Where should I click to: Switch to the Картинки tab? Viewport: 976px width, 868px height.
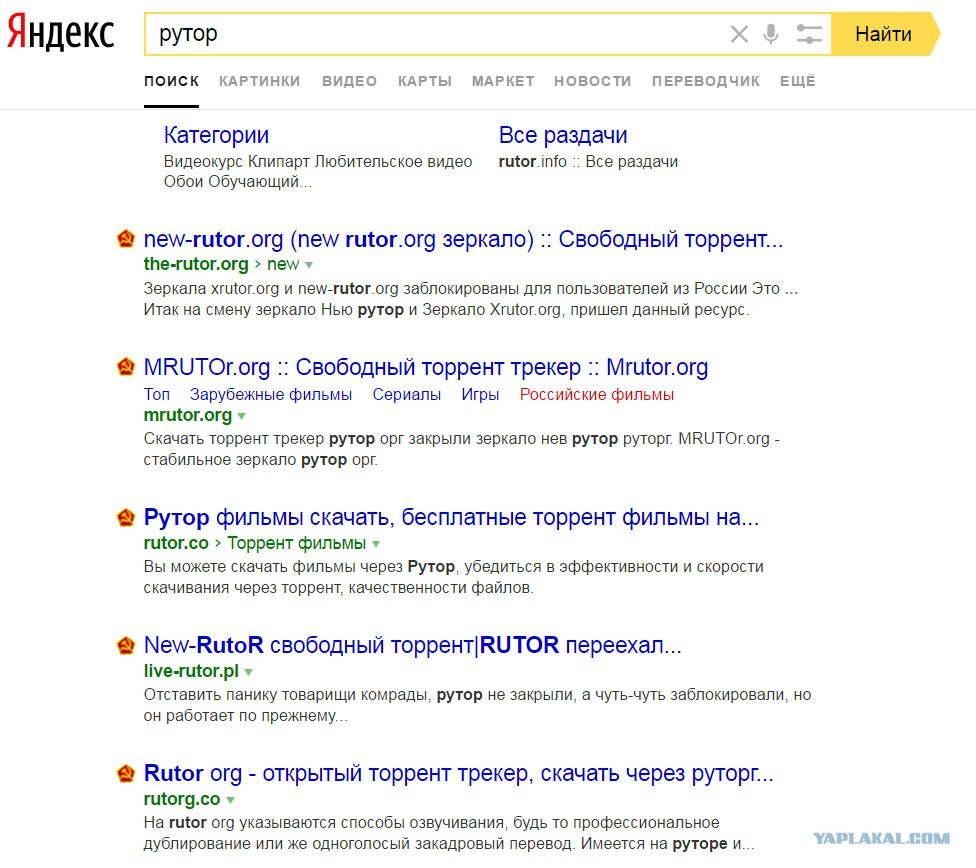pos(260,81)
